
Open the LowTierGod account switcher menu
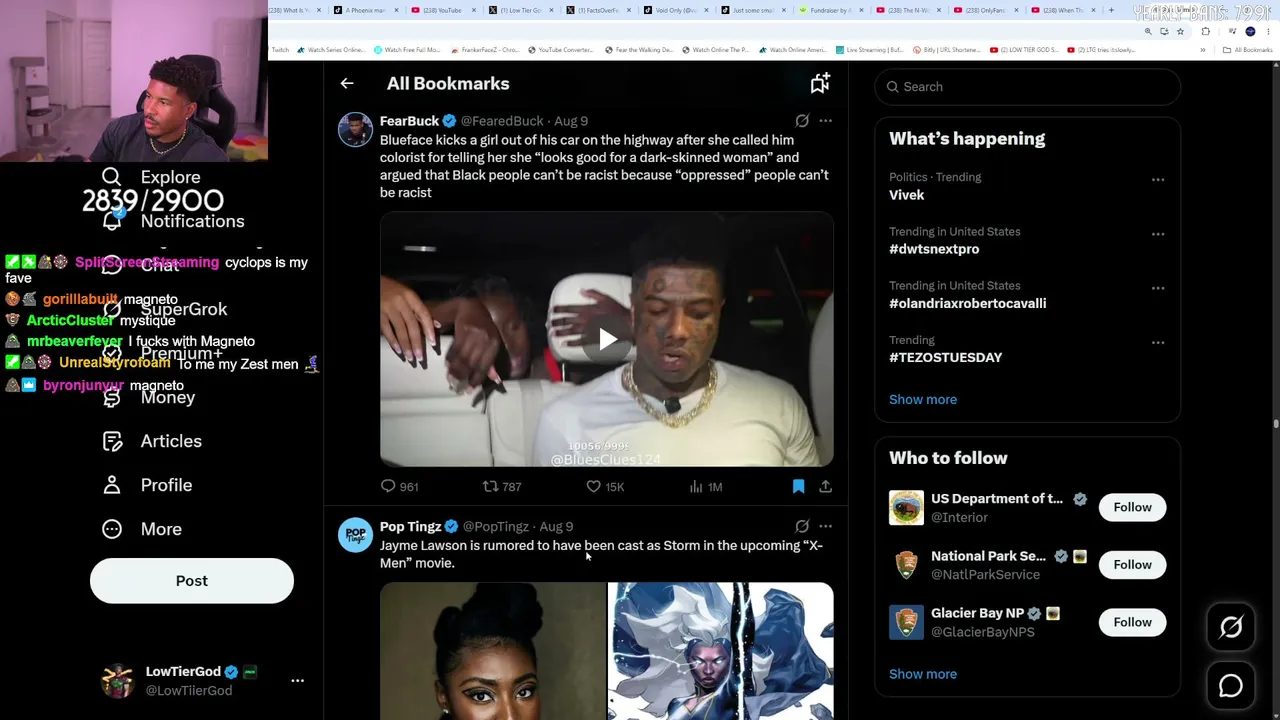297,680
